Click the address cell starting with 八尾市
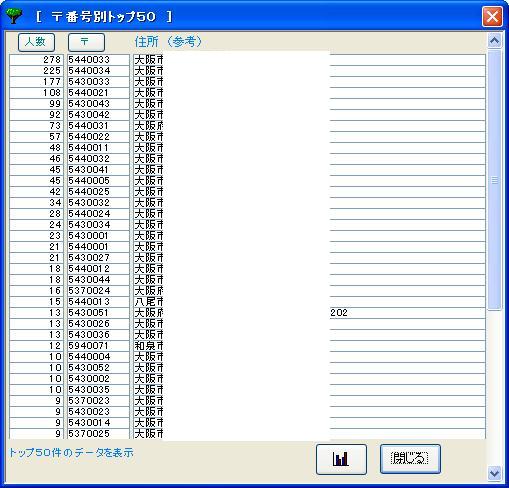This screenshot has width=509, height=488. click(x=309, y=302)
